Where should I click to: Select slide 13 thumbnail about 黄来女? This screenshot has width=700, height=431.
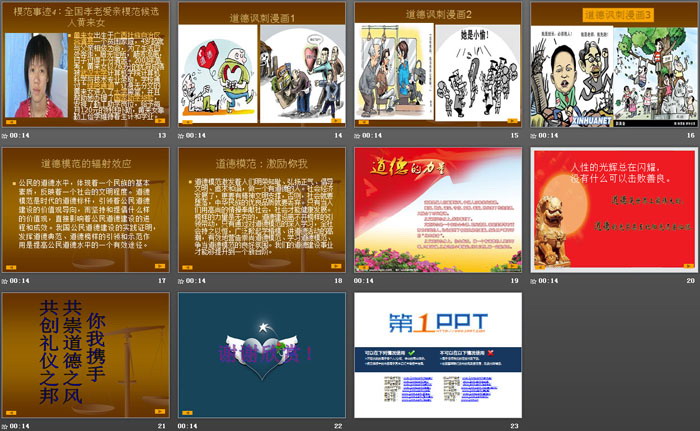(86, 65)
